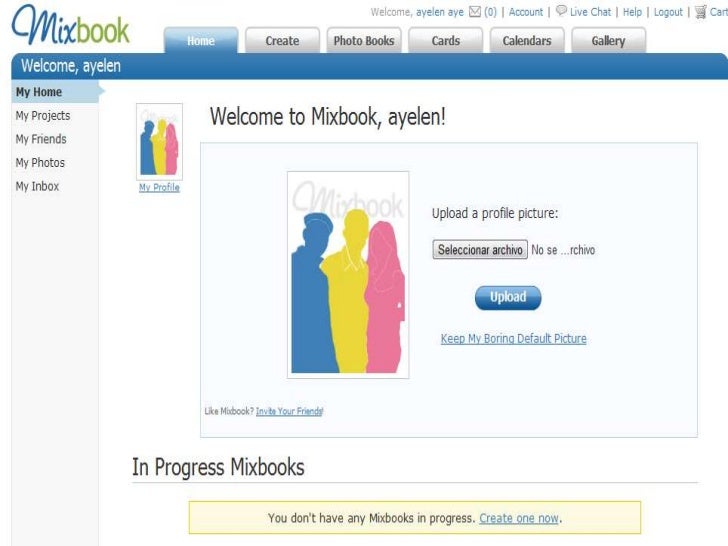Click the blue Upload button
The width and height of the screenshot is (728, 546).
(508, 298)
